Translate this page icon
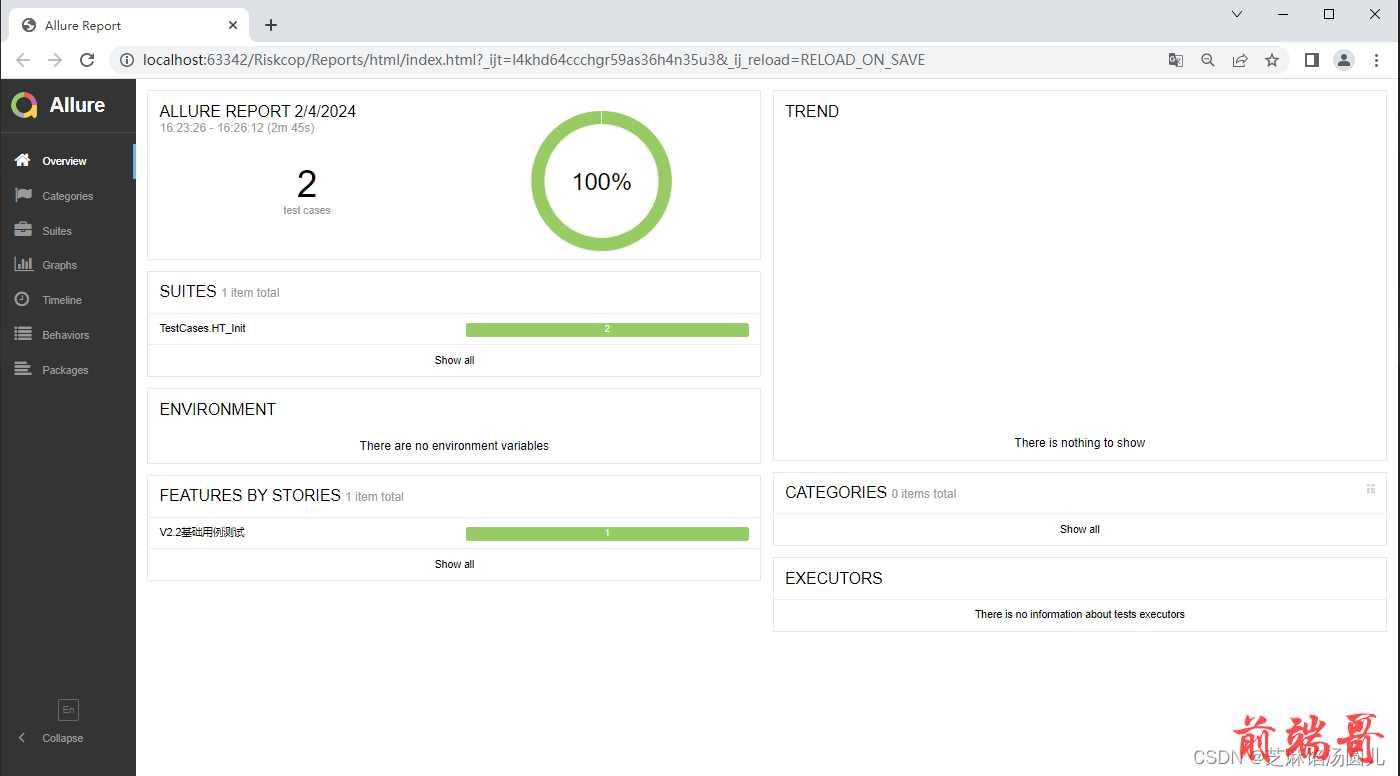The width and height of the screenshot is (1400, 776). click(1176, 60)
